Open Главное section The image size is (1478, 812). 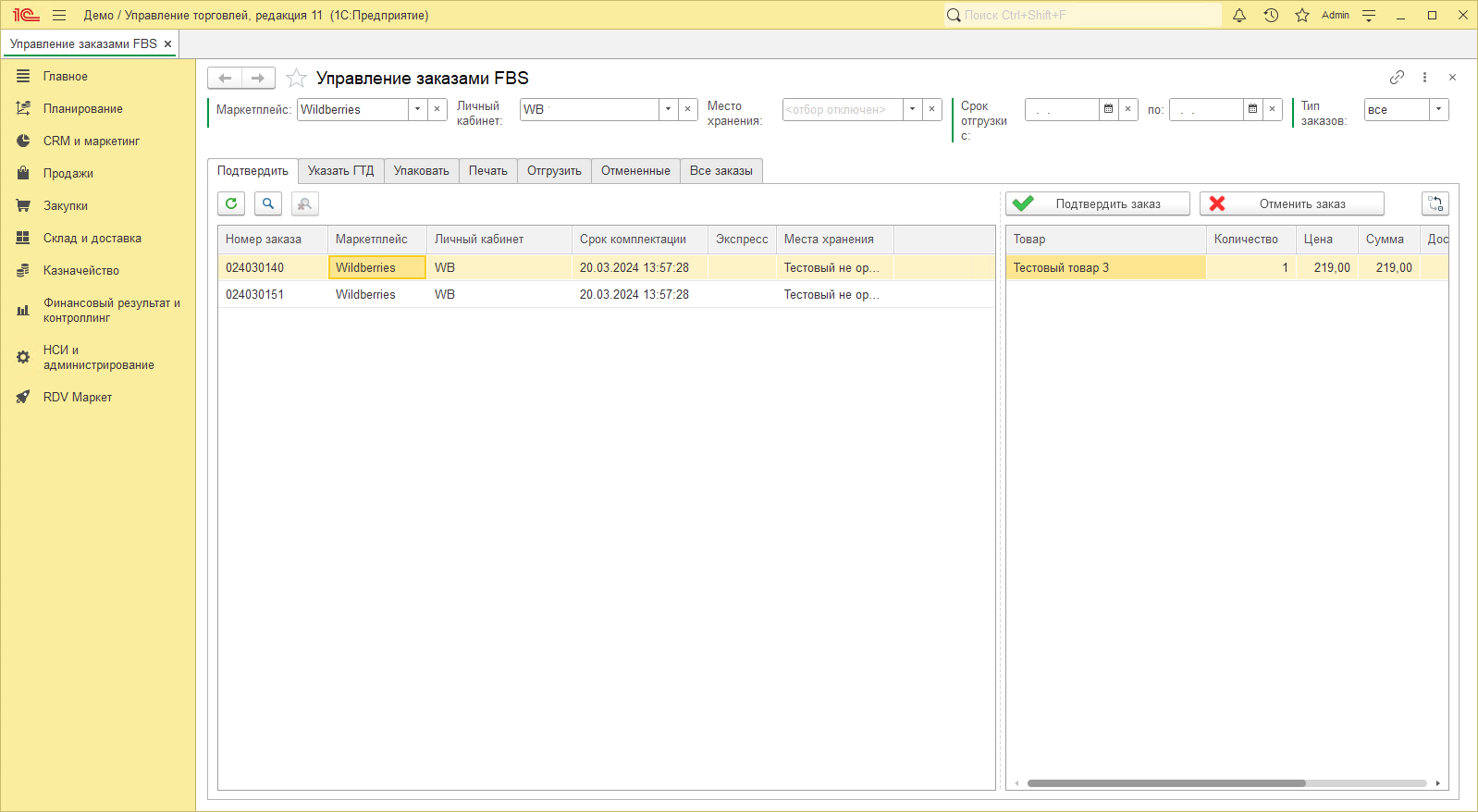pyautogui.click(x=98, y=76)
